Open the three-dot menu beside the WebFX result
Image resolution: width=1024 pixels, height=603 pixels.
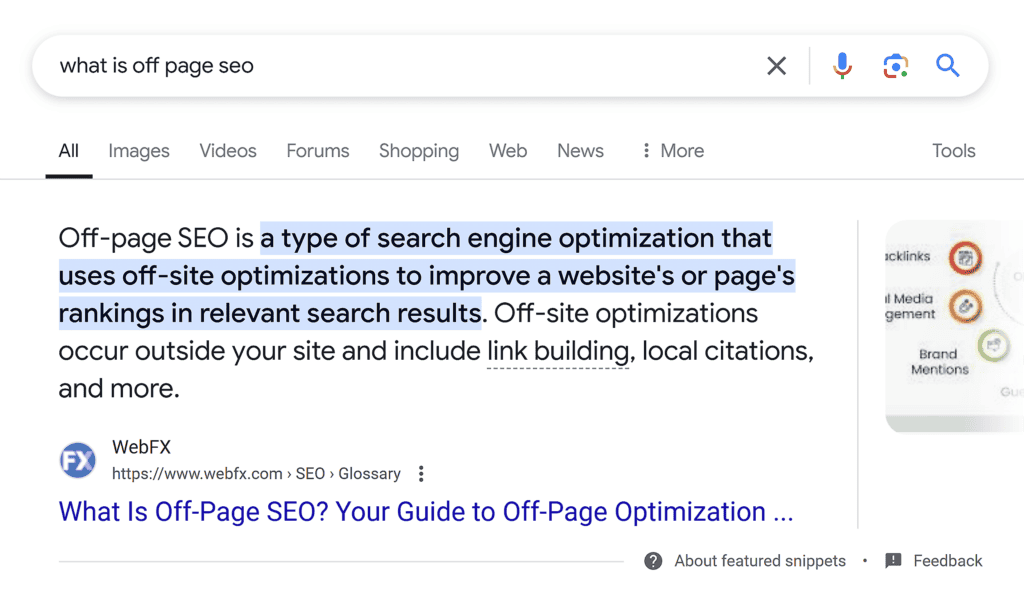tap(421, 474)
